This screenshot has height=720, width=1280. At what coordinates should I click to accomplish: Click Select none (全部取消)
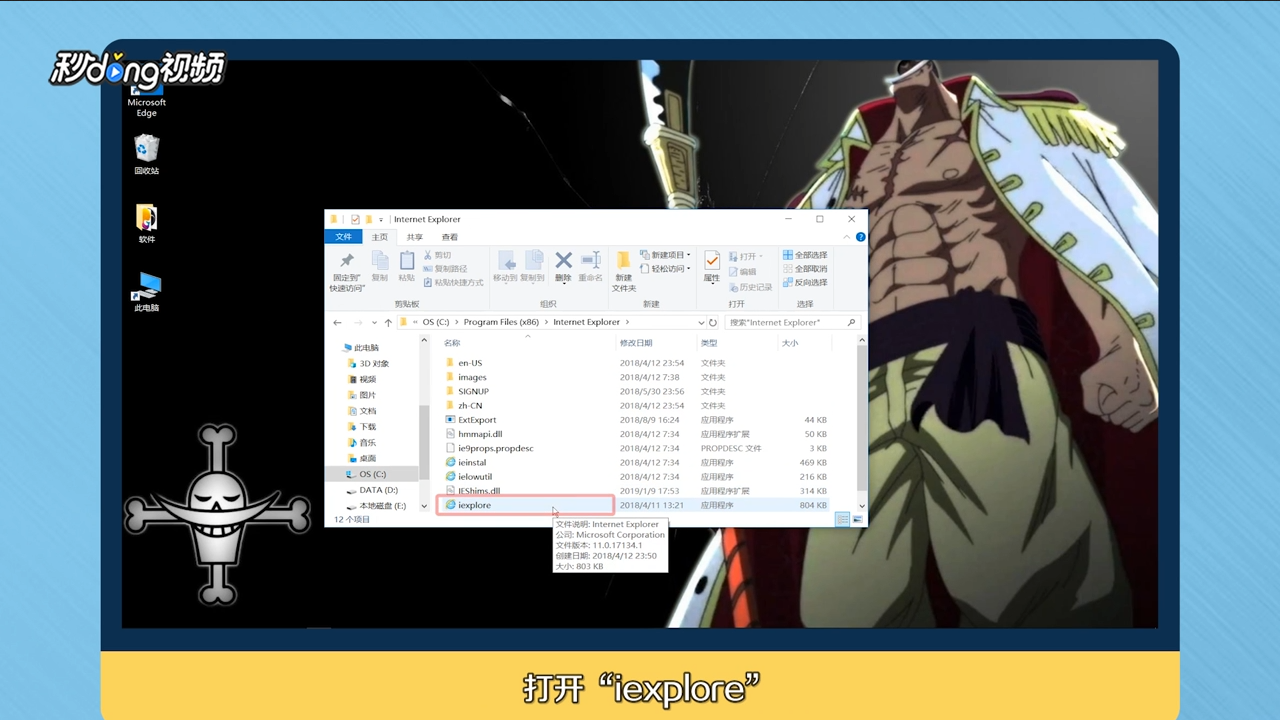pyautogui.click(x=805, y=269)
